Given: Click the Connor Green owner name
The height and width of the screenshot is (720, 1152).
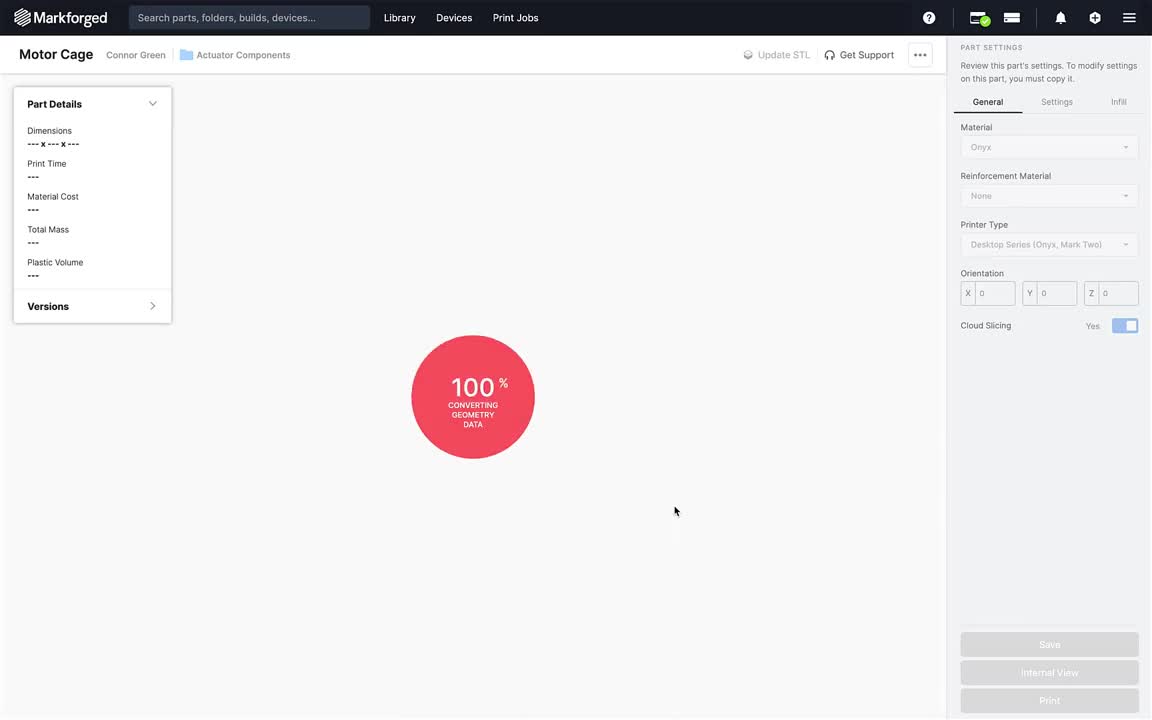Looking at the screenshot, I should [136, 55].
